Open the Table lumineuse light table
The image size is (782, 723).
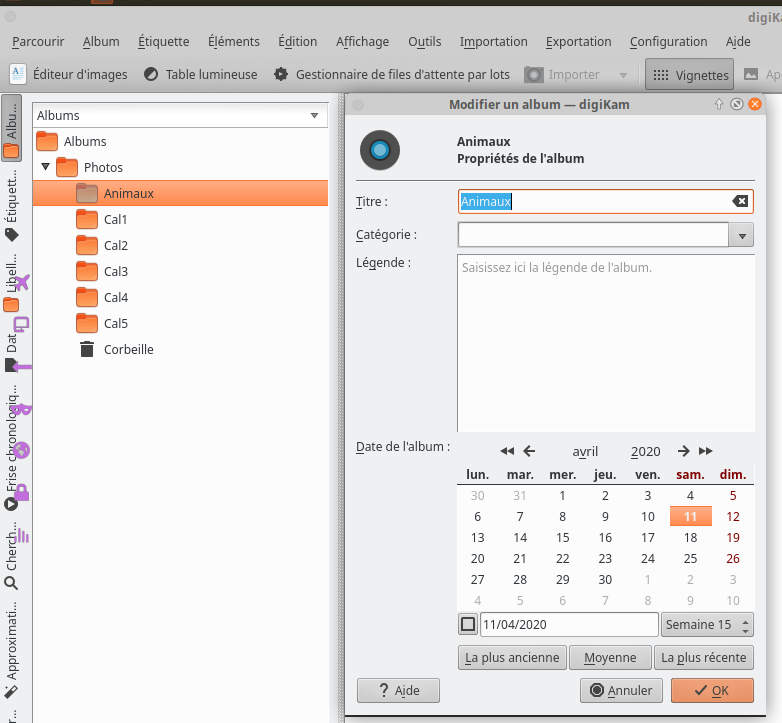(200, 75)
